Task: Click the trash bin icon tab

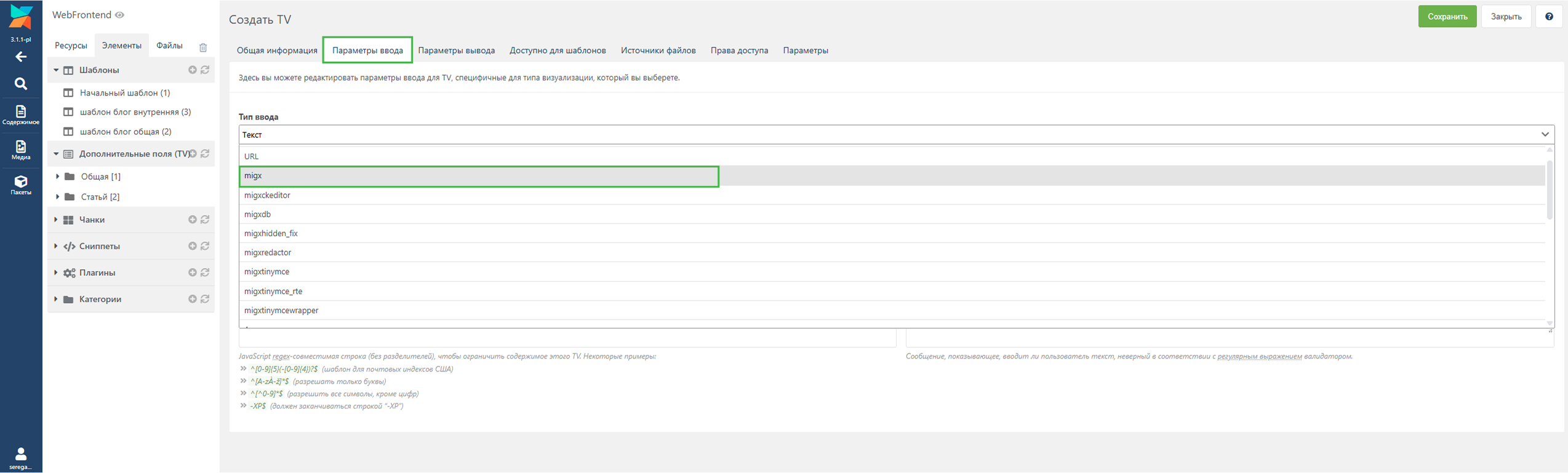Action: (x=203, y=47)
